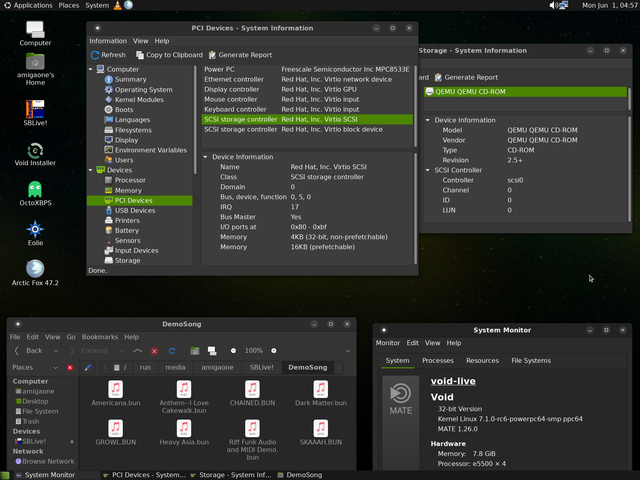Screen dimensions: 640x480
Task: Click the clock showing Mon Jun 1
Action: (x=610, y=5)
